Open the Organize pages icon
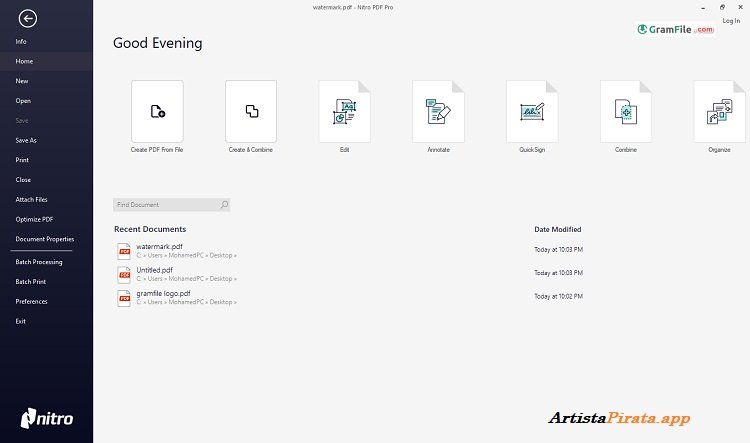Image resolution: width=750 pixels, height=443 pixels. tap(719, 111)
